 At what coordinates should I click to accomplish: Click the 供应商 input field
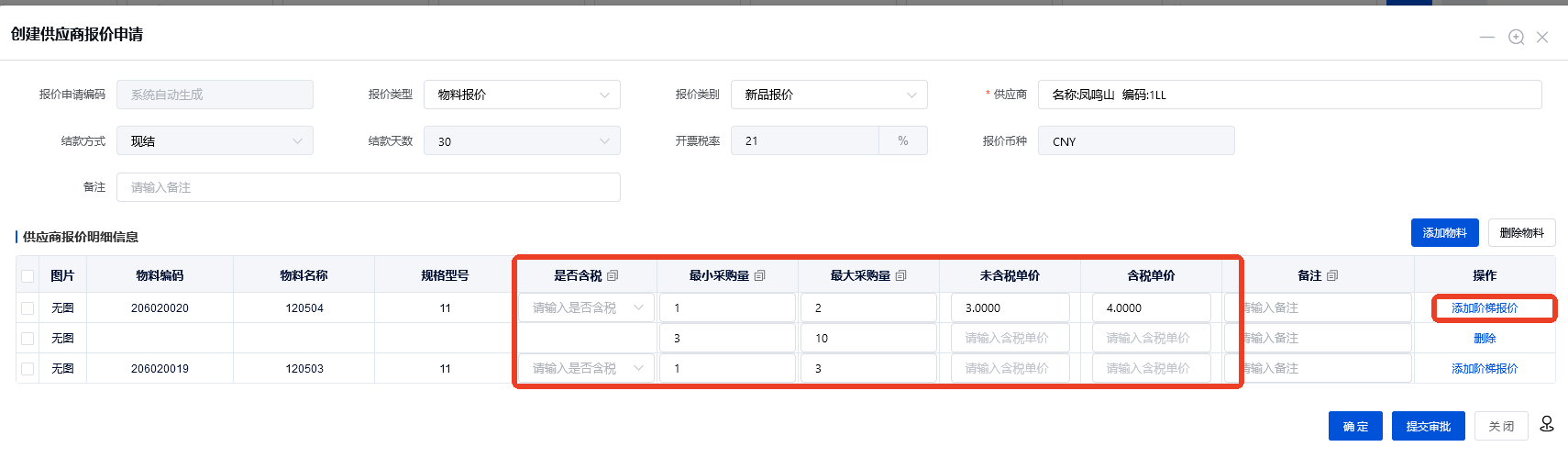pos(1289,95)
